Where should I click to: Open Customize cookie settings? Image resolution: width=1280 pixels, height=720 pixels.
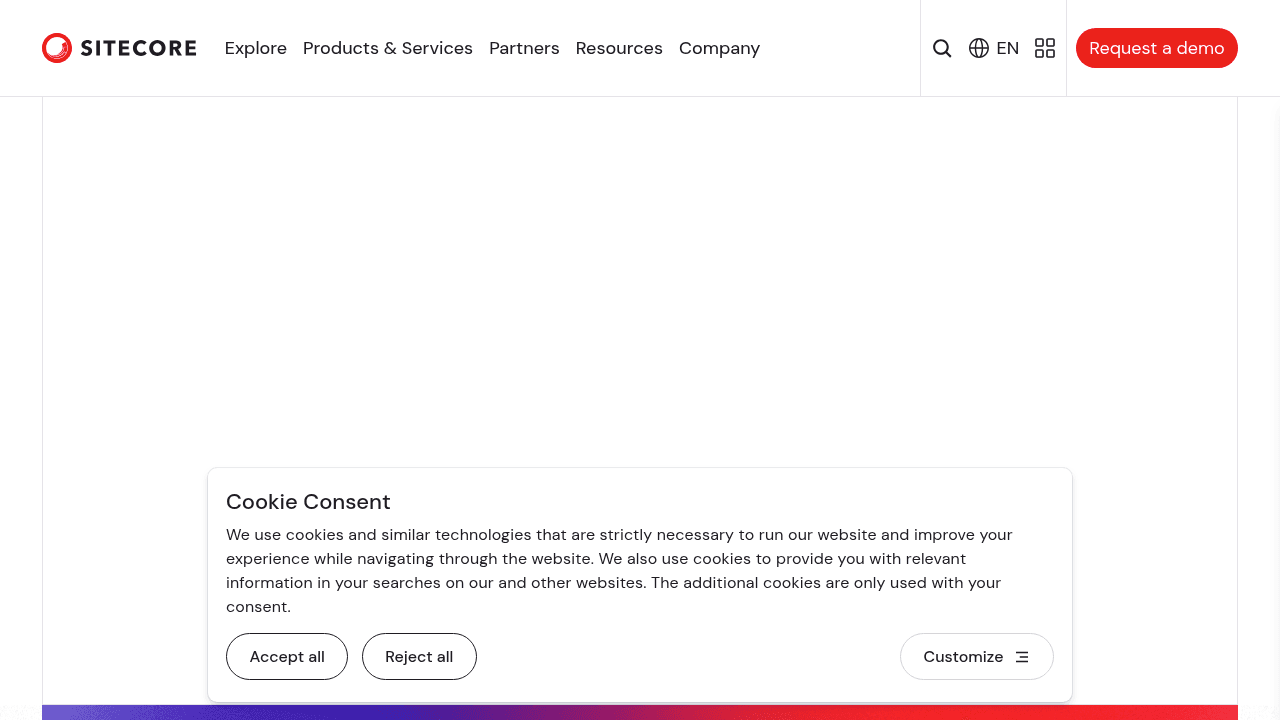976,656
